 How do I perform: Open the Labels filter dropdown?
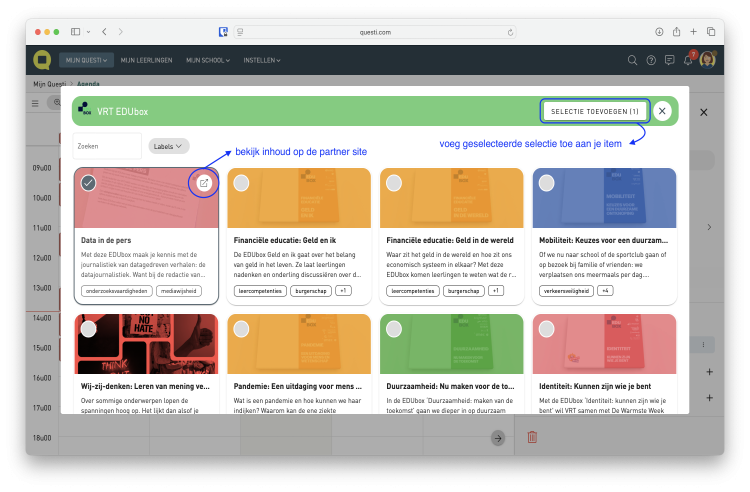click(x=168, y=146)
